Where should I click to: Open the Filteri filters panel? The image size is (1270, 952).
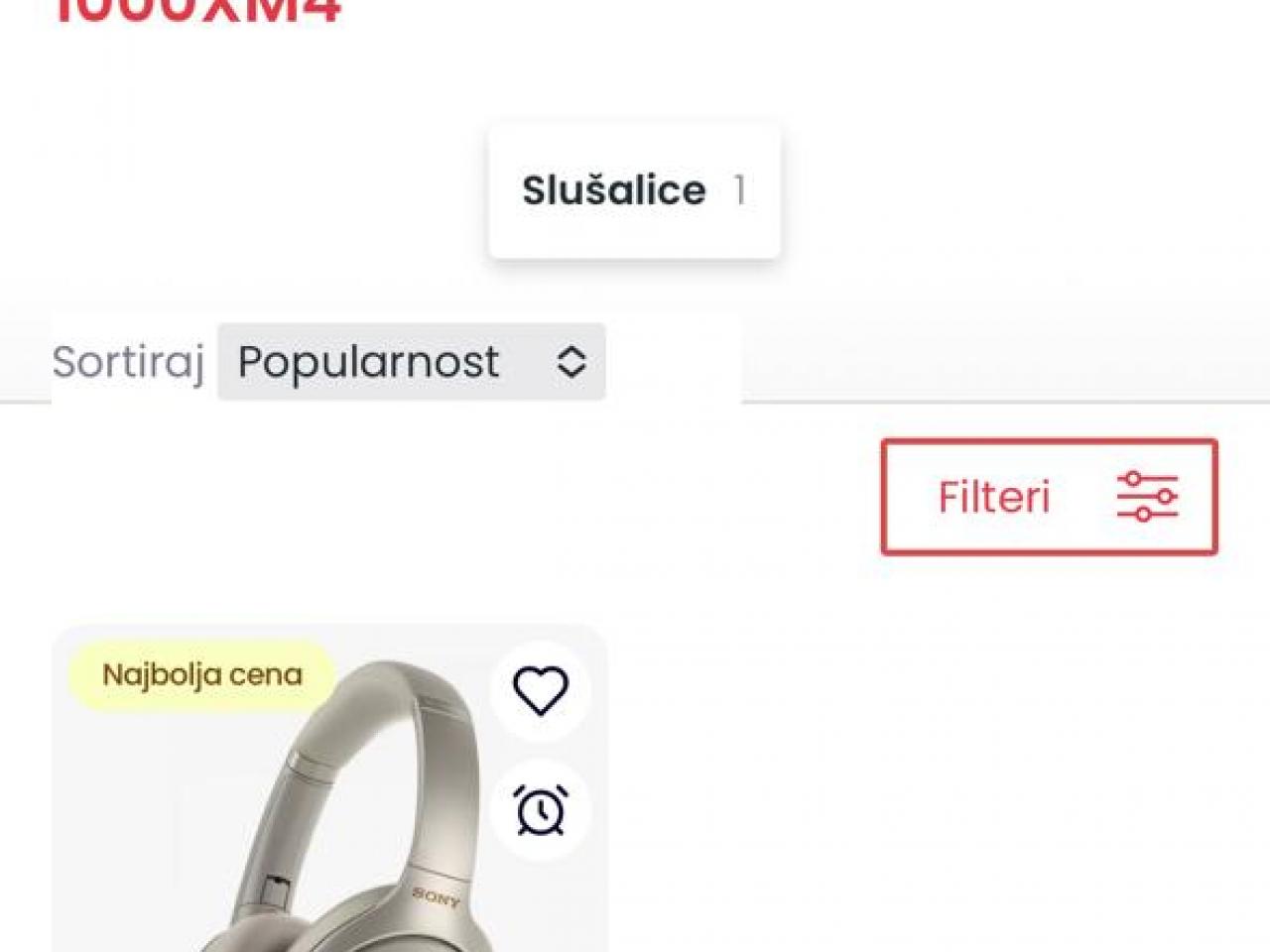[1049, 497]
